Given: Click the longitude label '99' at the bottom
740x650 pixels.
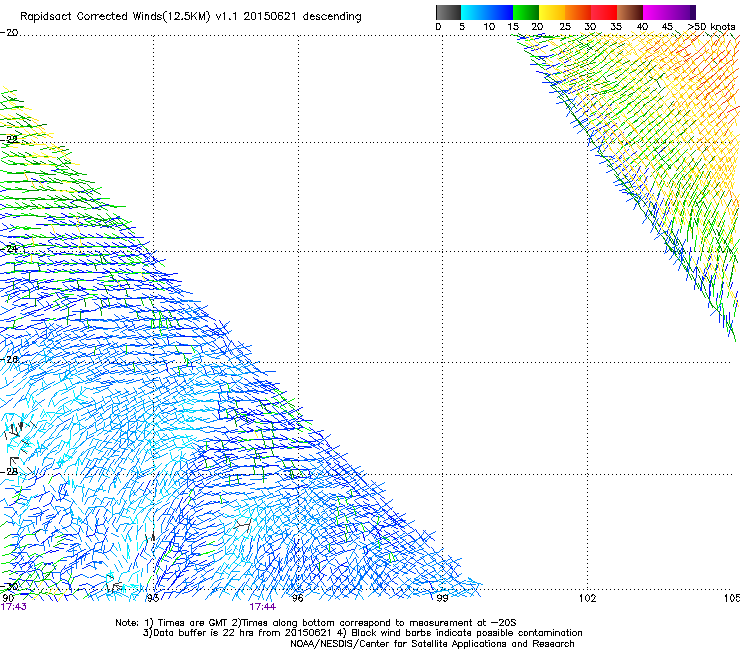Looking at the screenshot, I should (x=442, y=598).
